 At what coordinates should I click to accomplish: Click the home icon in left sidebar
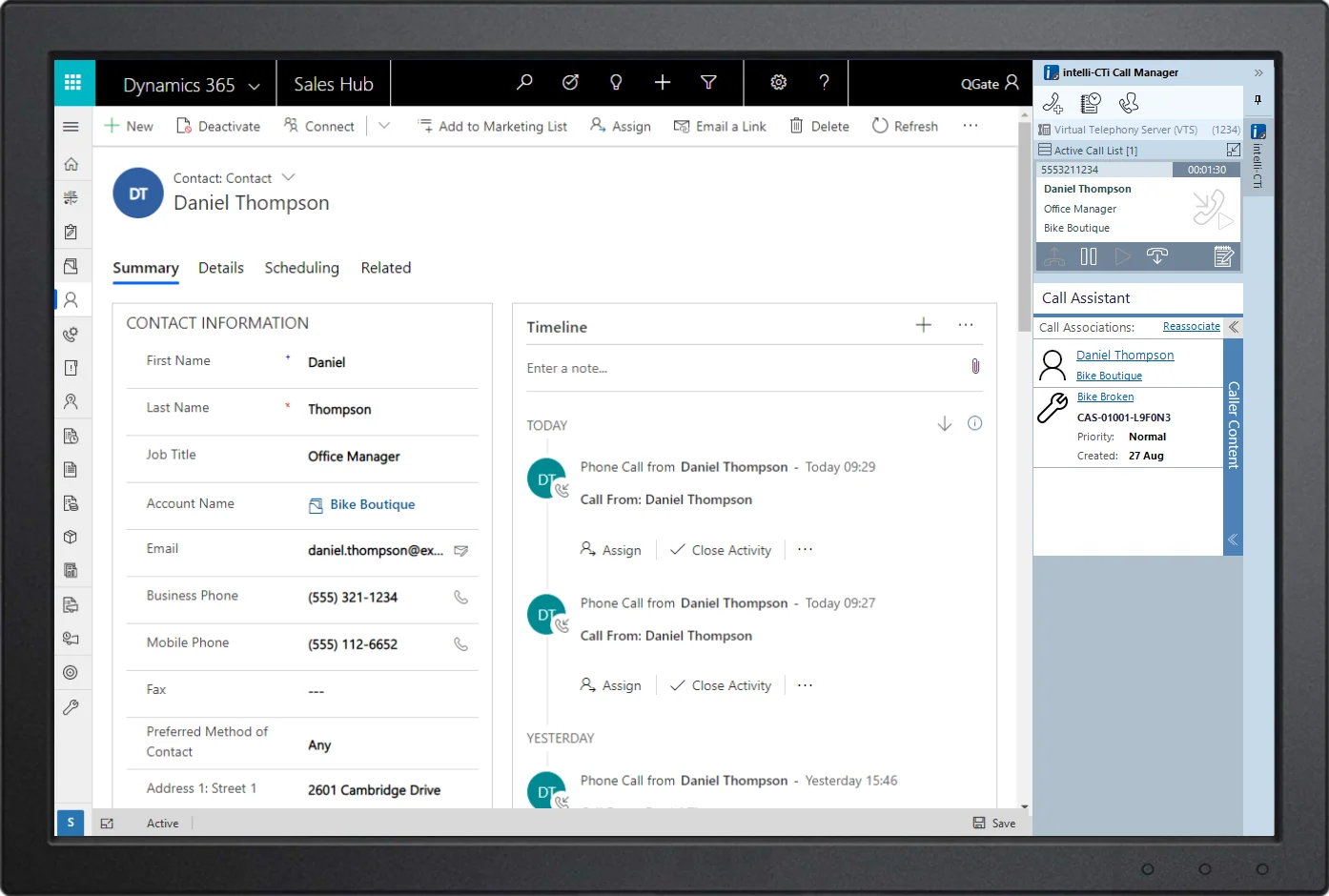click(x=71, y=164)
